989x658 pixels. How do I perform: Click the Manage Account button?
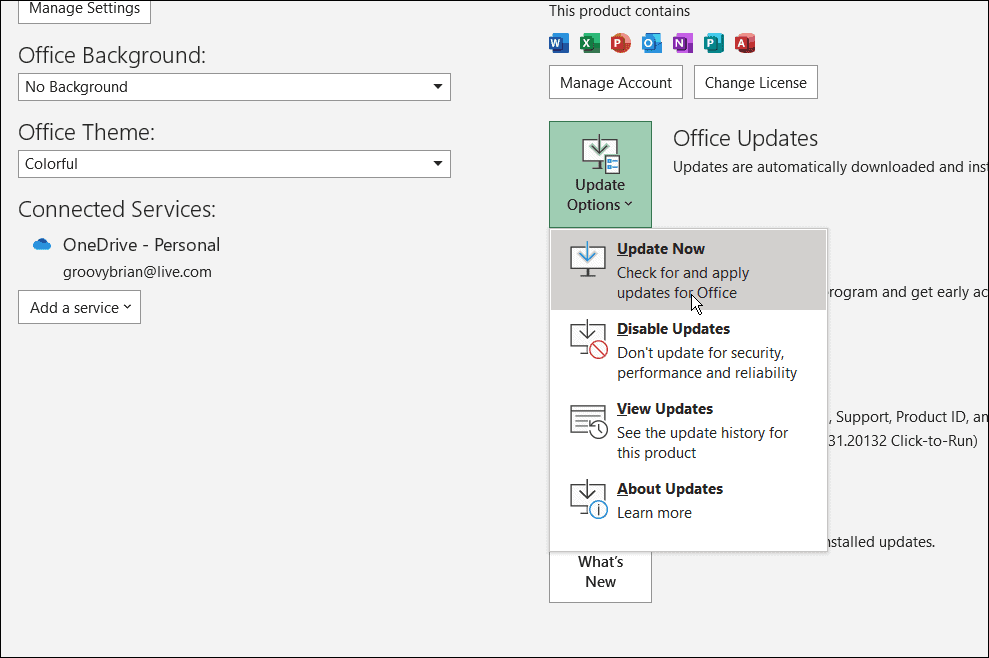tap(616, 83)
